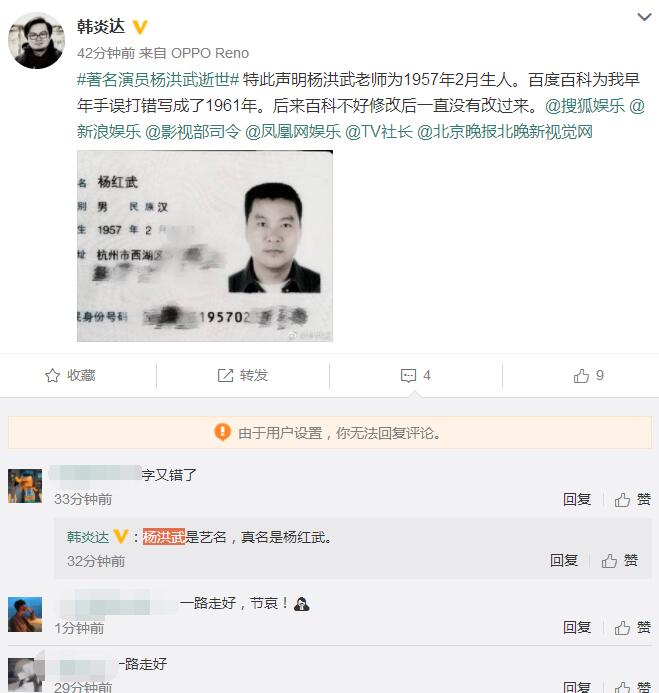Enlarge the ID card photo
The width and height of the screenshot is (659, 693).
(205, 246)
